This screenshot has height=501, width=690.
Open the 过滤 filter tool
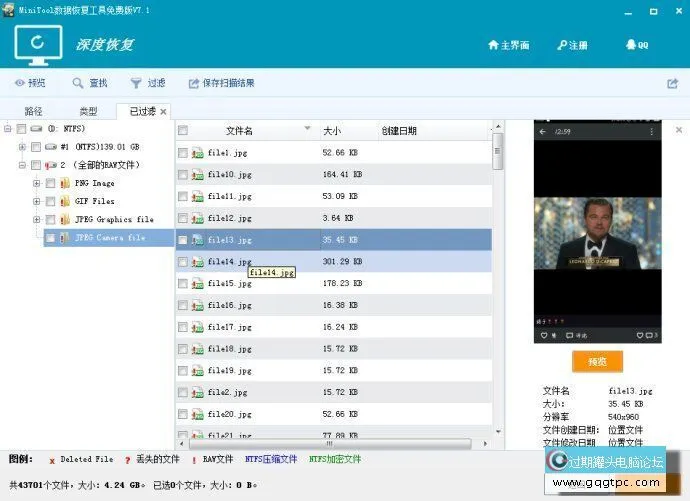[x=148, y=83]
